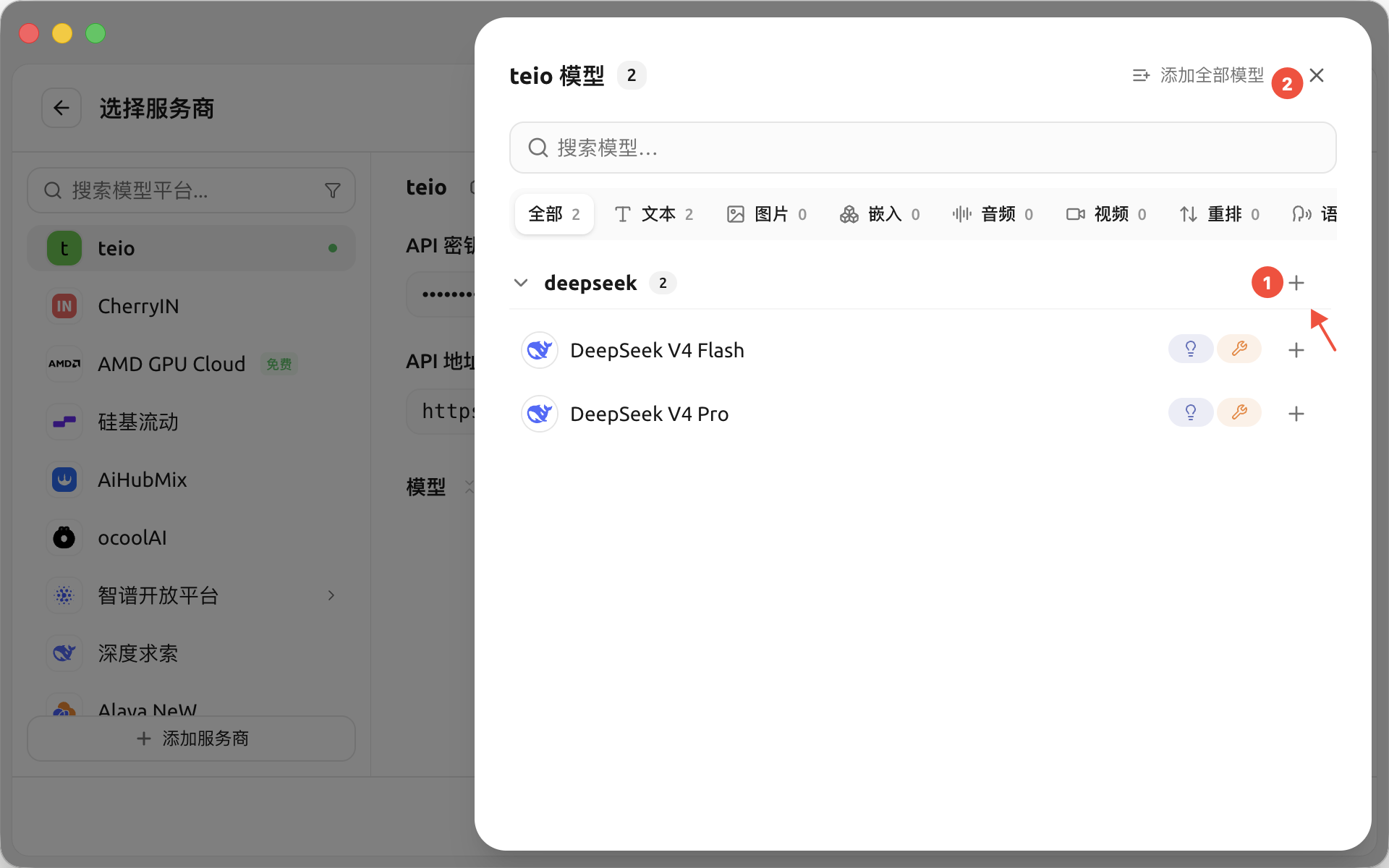Switch to the 音频 tab
Viewport: 1389px width, 868px height.
pos(993,214)
